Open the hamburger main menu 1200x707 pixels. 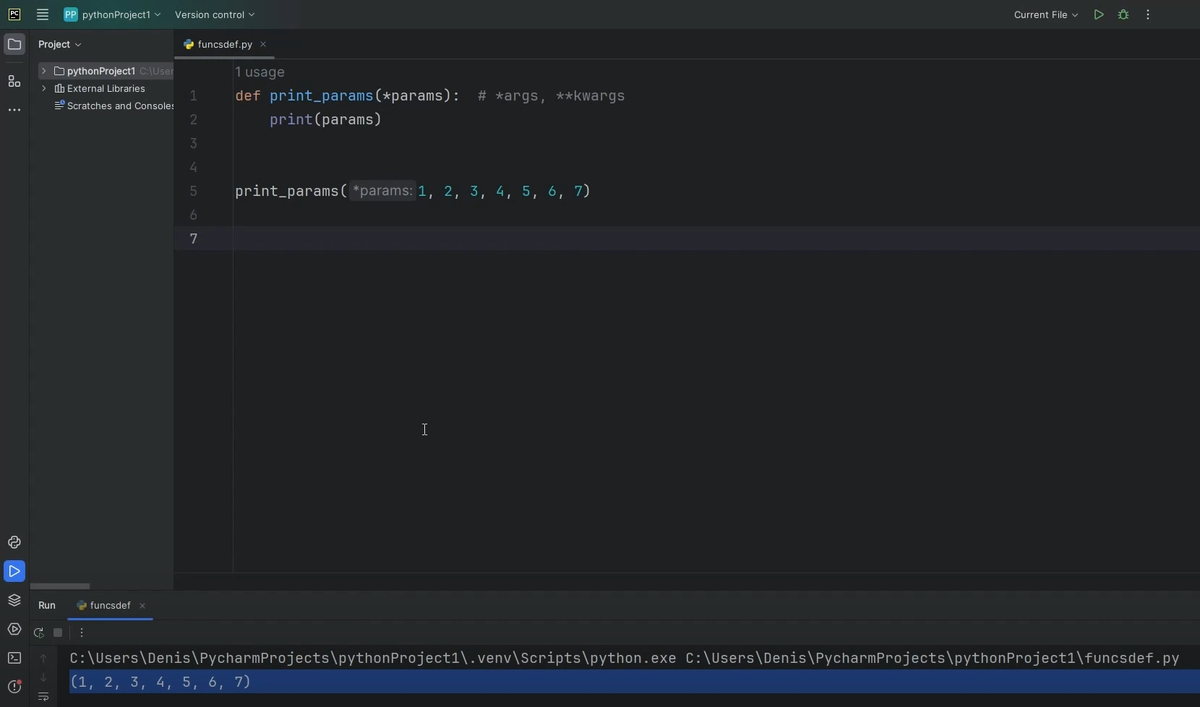pos(42,15)
